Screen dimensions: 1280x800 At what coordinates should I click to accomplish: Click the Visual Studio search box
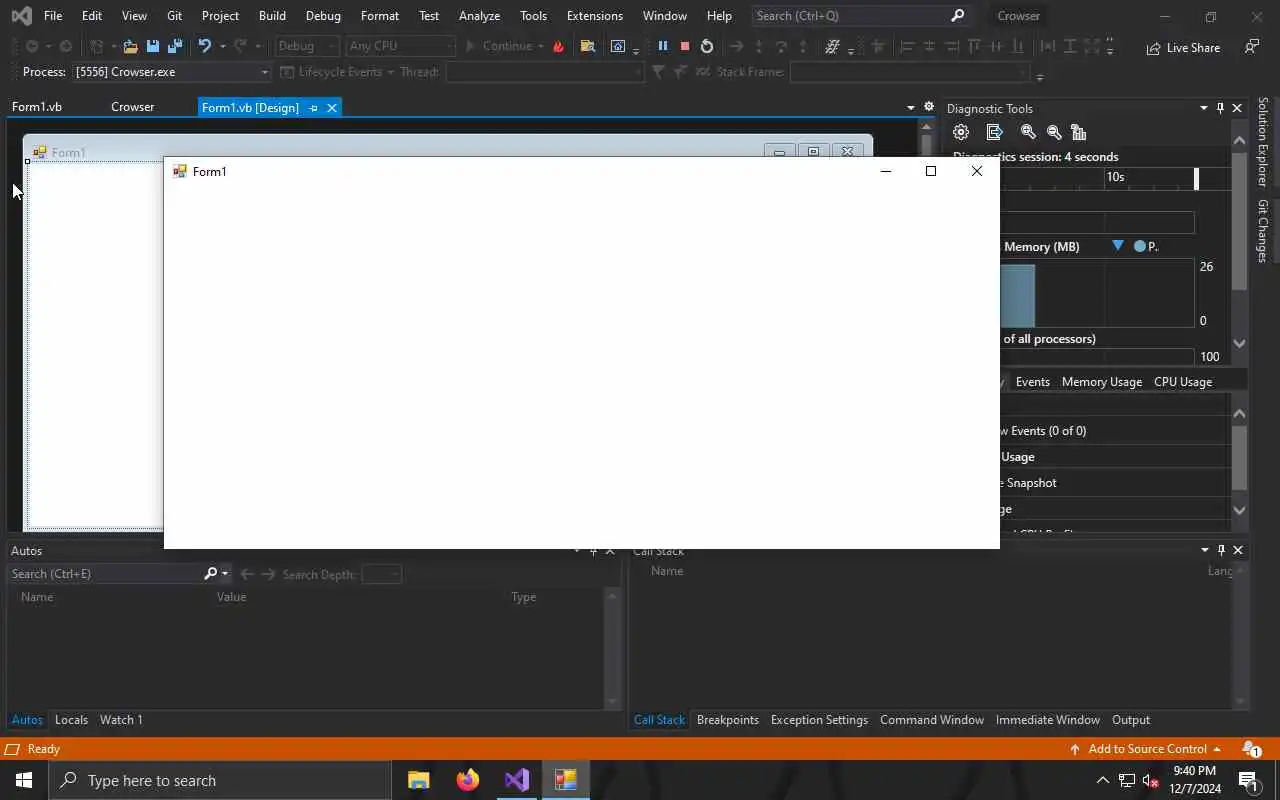pos(860,16)
